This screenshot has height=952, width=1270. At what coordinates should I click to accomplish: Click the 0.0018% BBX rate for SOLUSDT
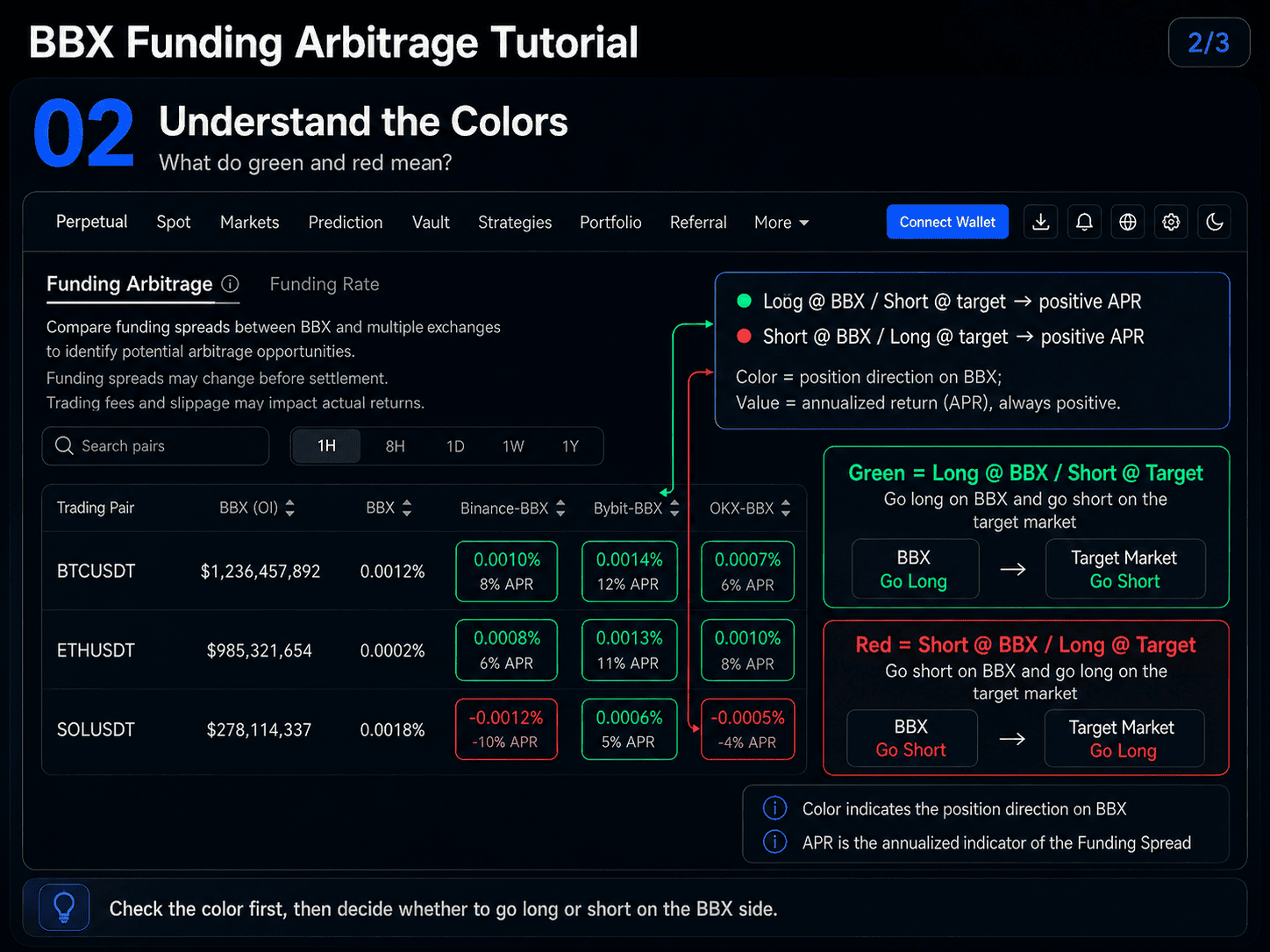(x=392, y=729)
